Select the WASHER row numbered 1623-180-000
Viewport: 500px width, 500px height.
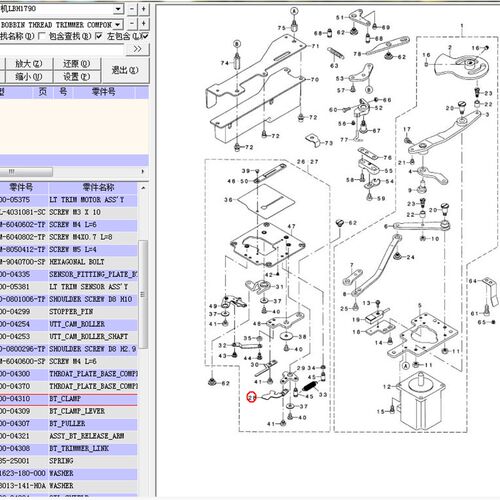pyautogui.click(x=68, y=473)
